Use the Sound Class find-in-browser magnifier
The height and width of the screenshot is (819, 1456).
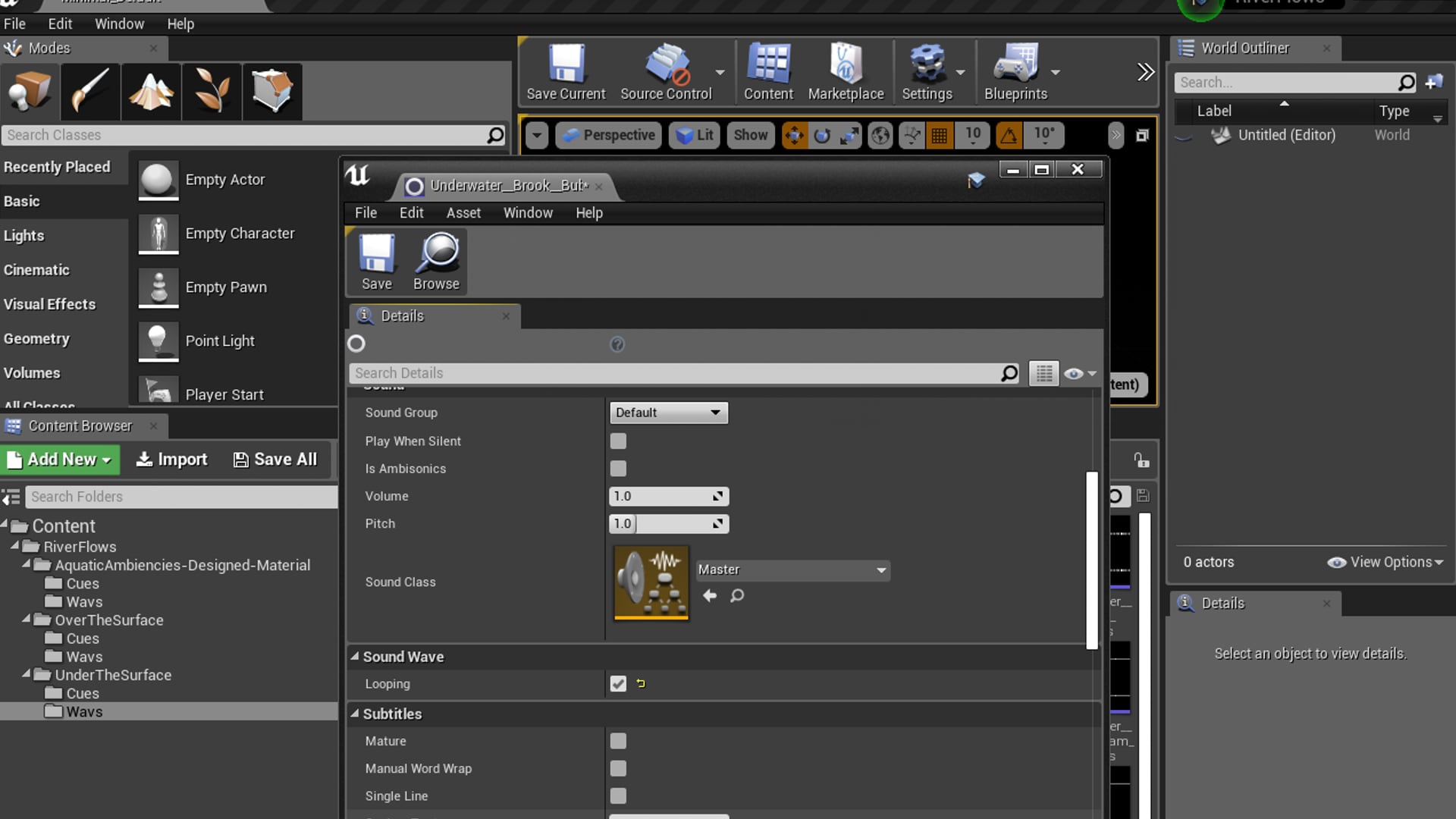tap(736, 596)
